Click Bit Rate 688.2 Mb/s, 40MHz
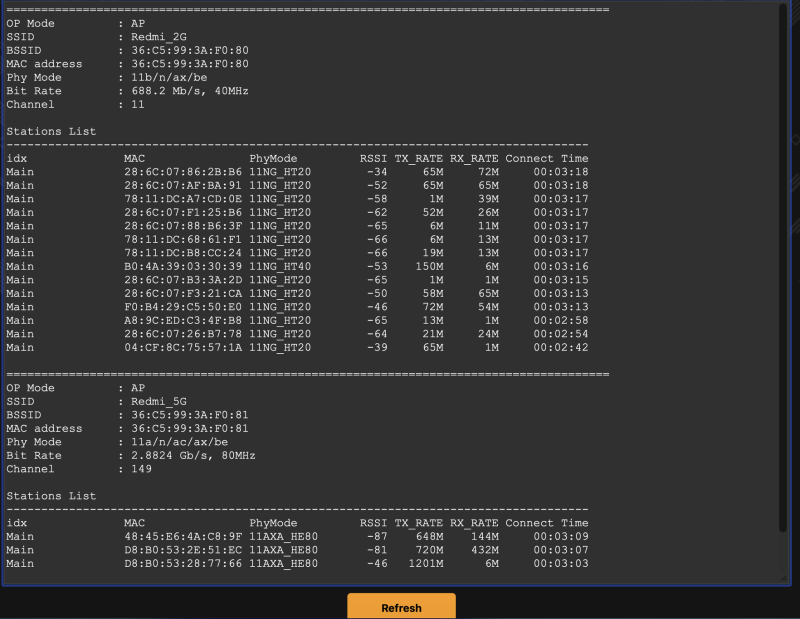The image size is (800, 619). tap(190, 91)
